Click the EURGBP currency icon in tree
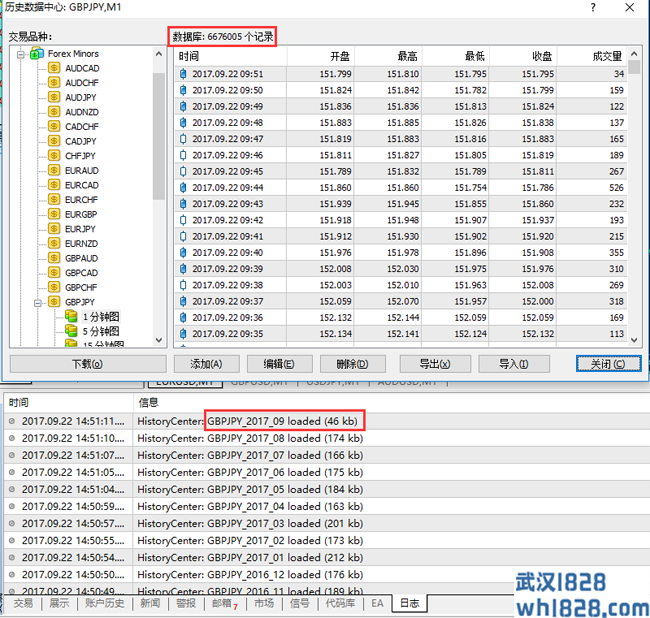650x618 pixels. click(54, 214)
